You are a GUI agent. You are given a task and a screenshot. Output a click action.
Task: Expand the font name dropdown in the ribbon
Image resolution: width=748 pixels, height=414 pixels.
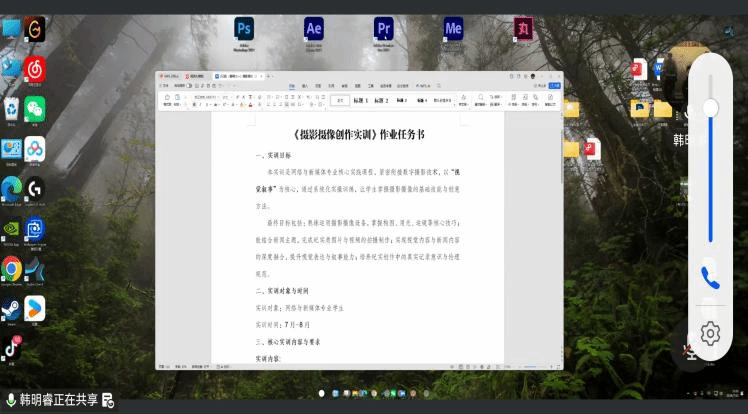coord(218,97)
